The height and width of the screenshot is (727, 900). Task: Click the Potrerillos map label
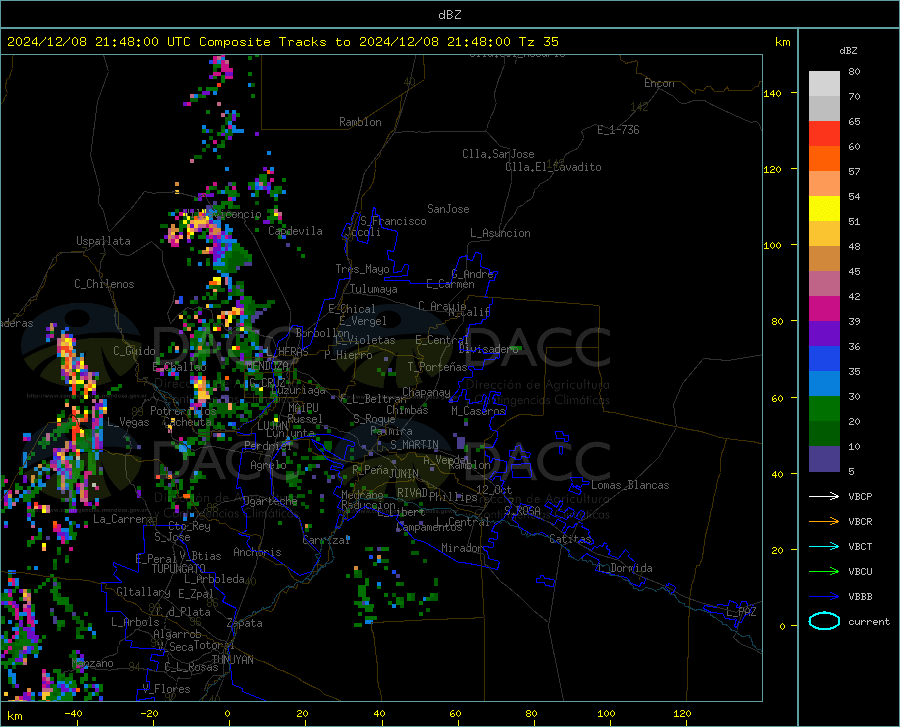[x=183, y=411]
